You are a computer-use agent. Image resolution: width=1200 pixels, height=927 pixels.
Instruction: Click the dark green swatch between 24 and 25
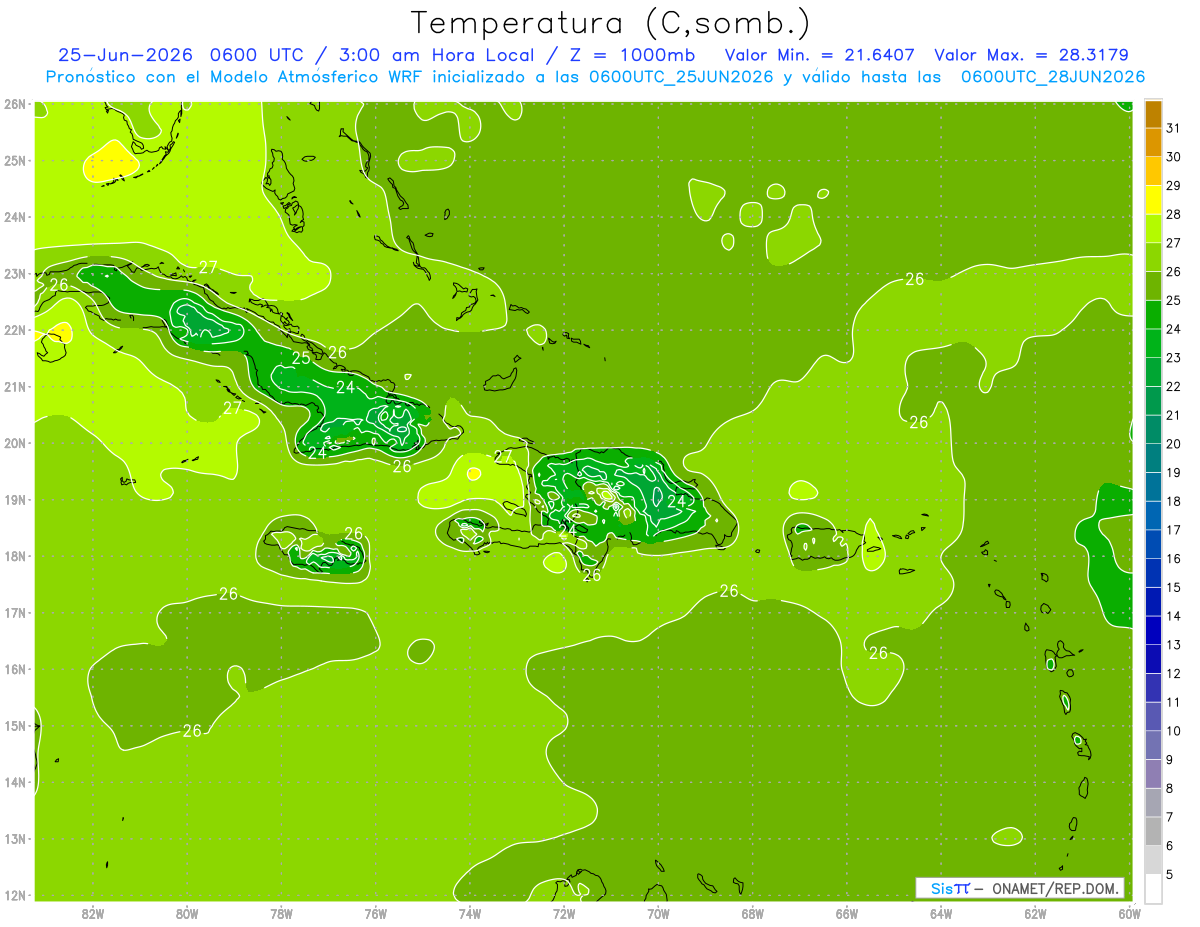[x=1153, y=315]
